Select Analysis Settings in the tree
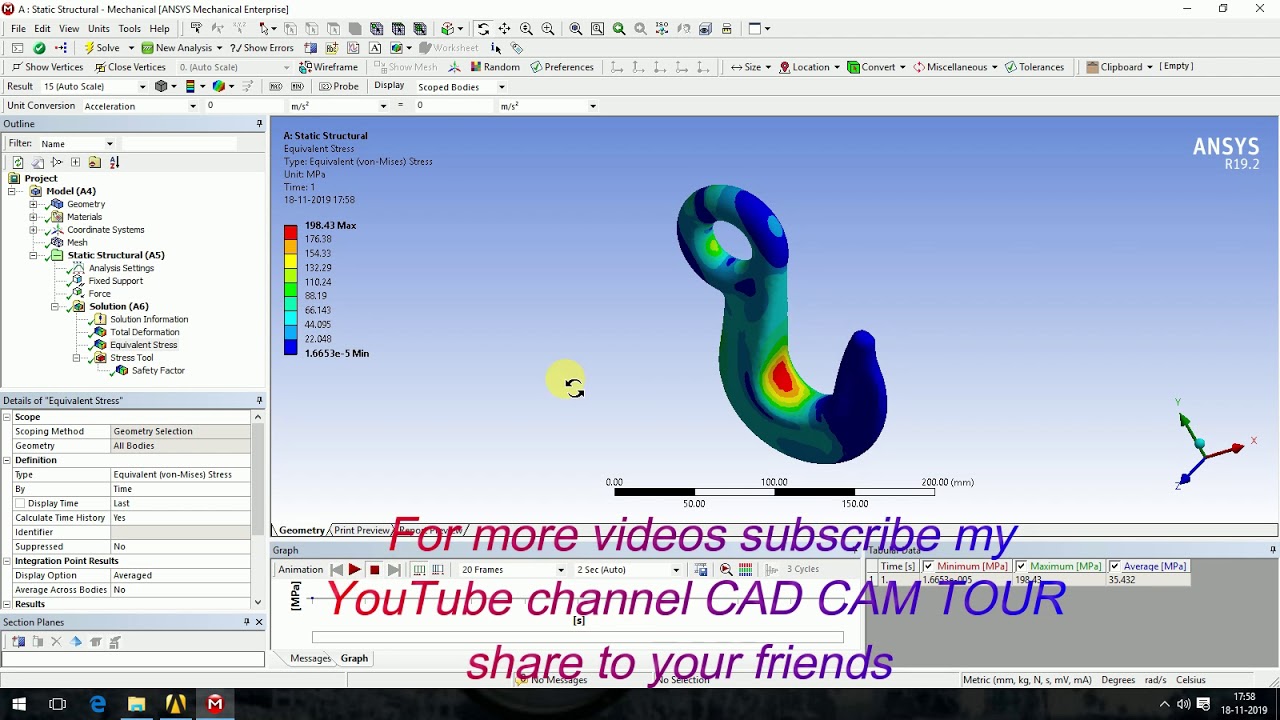This screenshot has width=1280, height=720. (121, 268)
